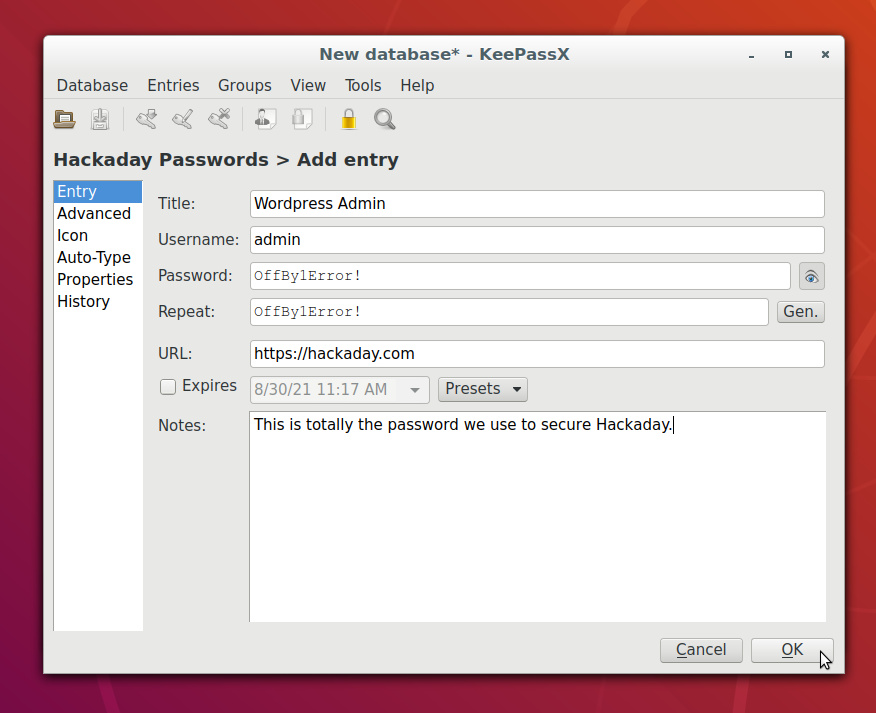876x713 pixels.
Task: Click into the URL field
Action: click(x=537, y=354)
